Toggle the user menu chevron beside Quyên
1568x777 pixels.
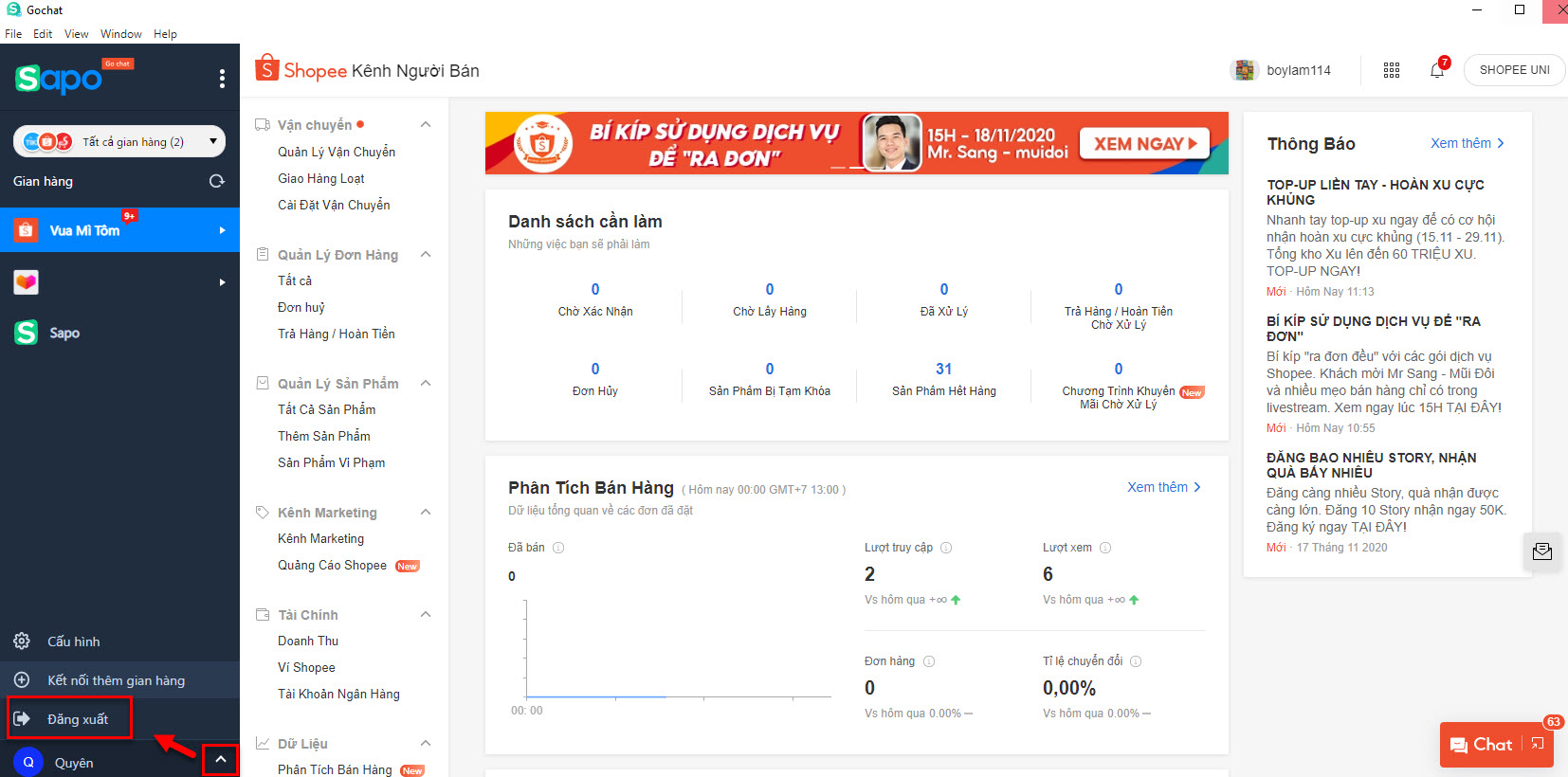220,759
